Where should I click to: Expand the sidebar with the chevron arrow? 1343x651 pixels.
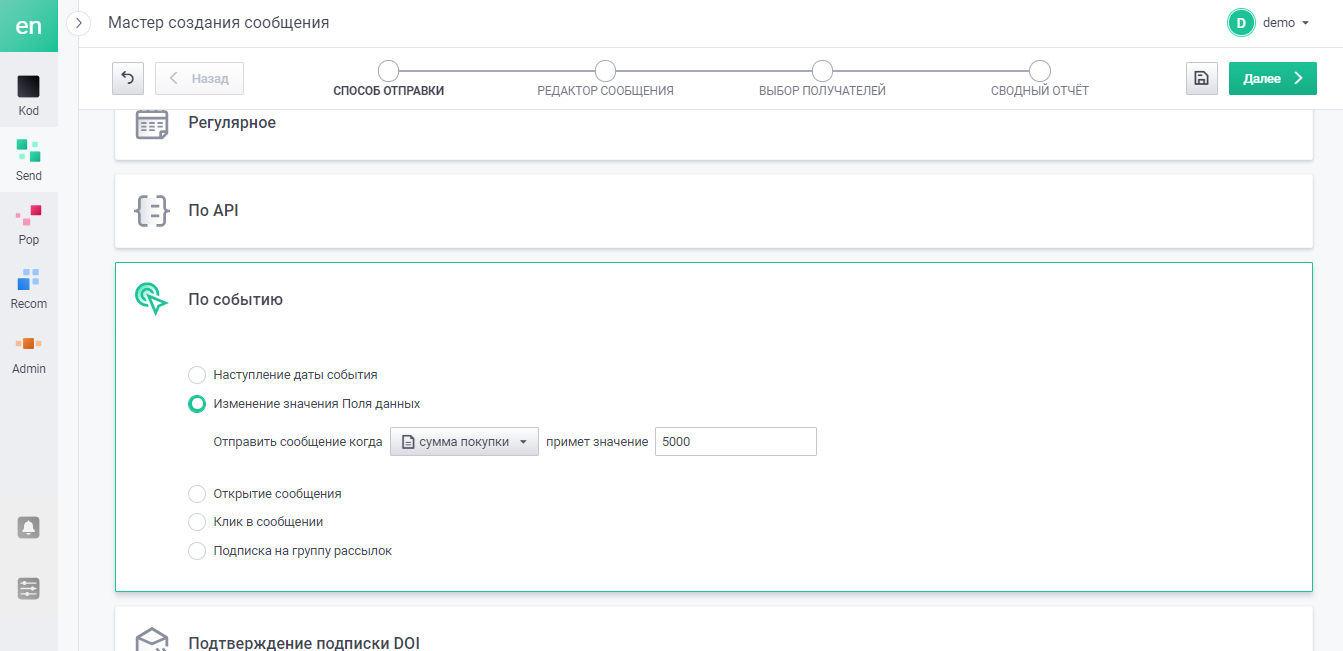[78, 22]
